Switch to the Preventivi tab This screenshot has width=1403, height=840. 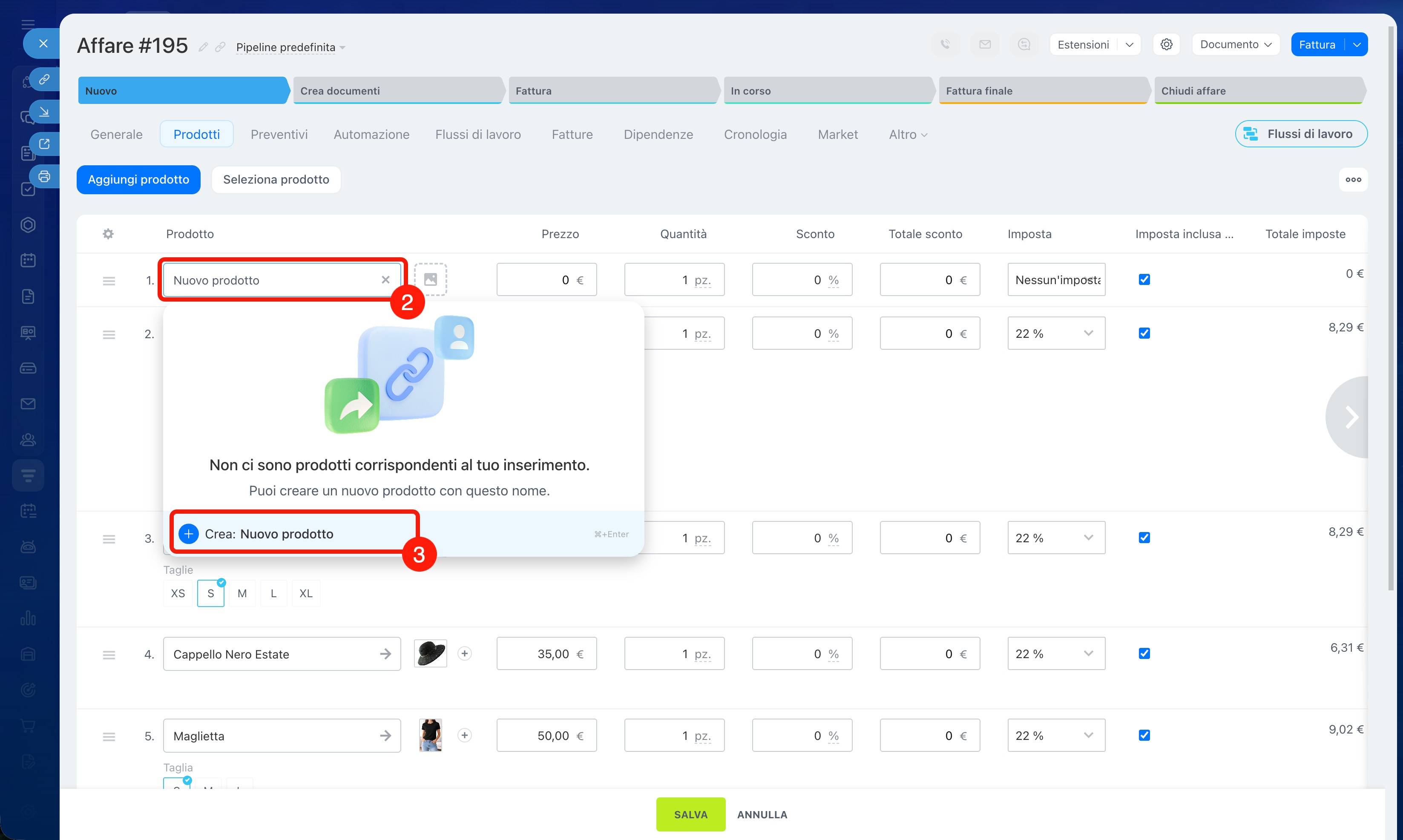279,135
